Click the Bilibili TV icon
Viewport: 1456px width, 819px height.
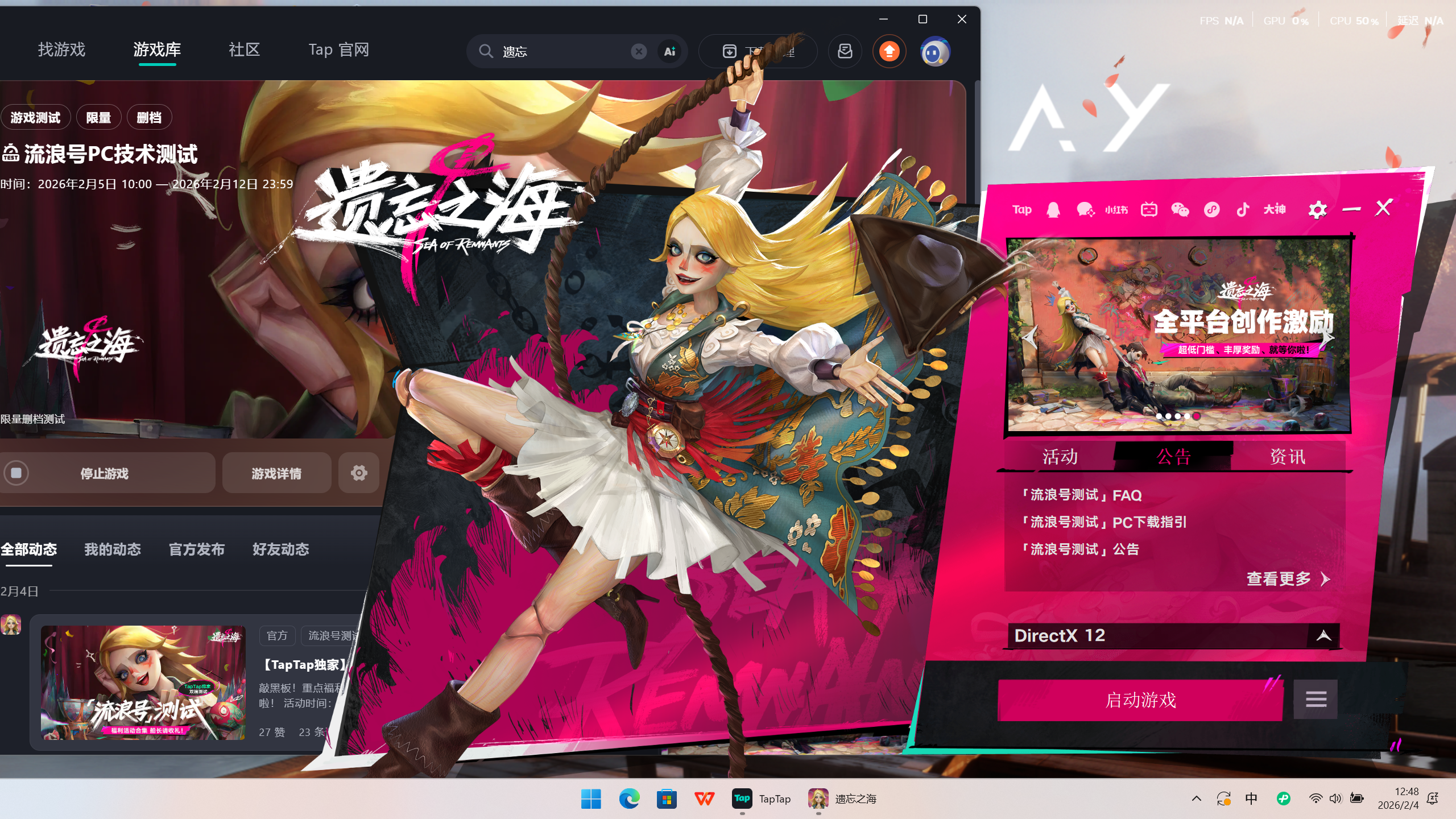click(1148, 210)
